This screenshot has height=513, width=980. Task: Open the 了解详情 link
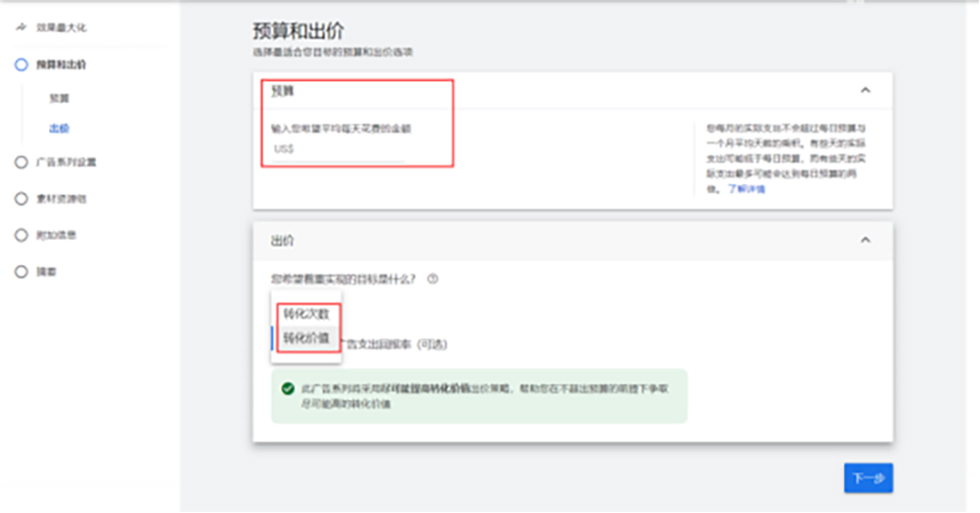click(746, 189)
